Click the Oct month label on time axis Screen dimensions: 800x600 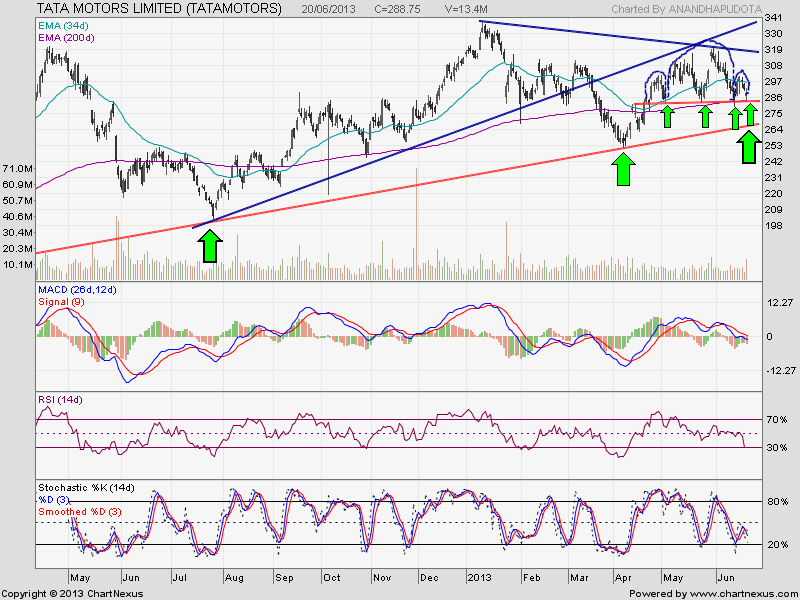(332, 578)
